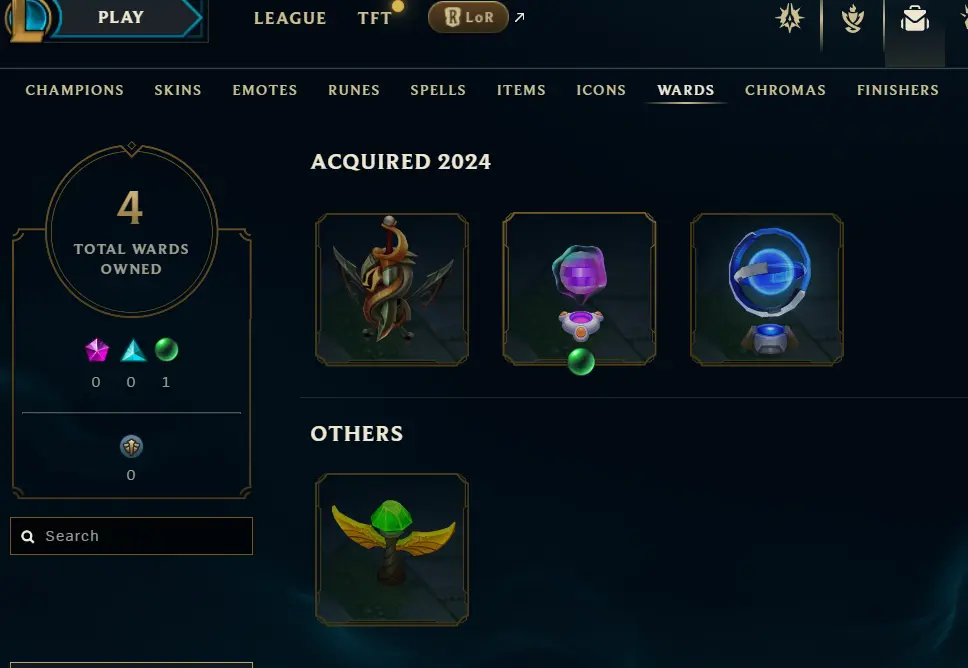Switch to the LEAGUE menu

tap(290, 19)
